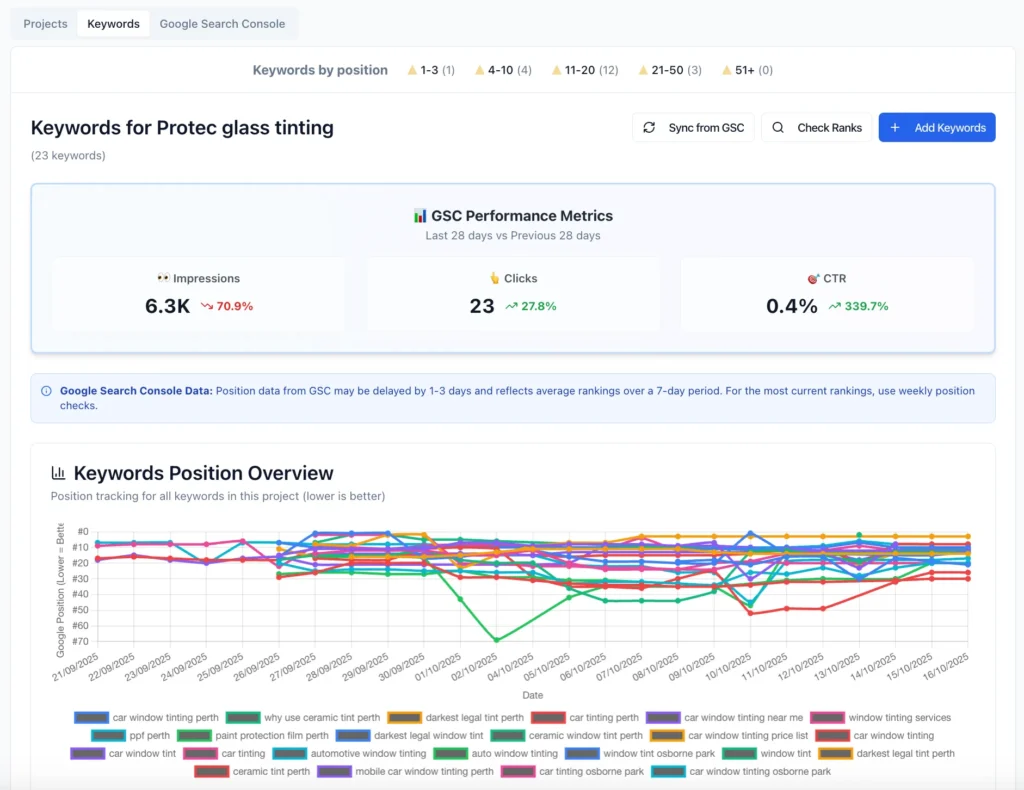1024x790 pixels.
Task: Click the warning triangle on the 51+ badge
Action: click(x=729, y=70)
